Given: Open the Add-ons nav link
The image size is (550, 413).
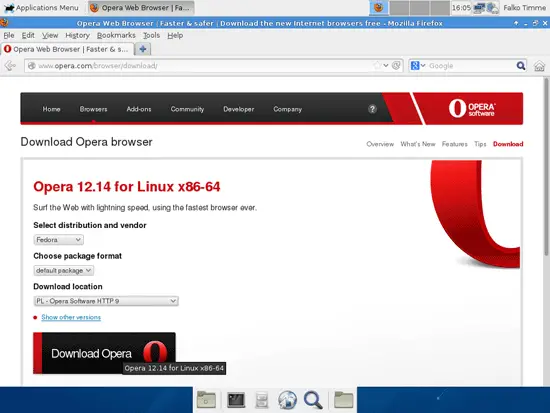Looking at the screenshot, I should (x=139, y=109).
